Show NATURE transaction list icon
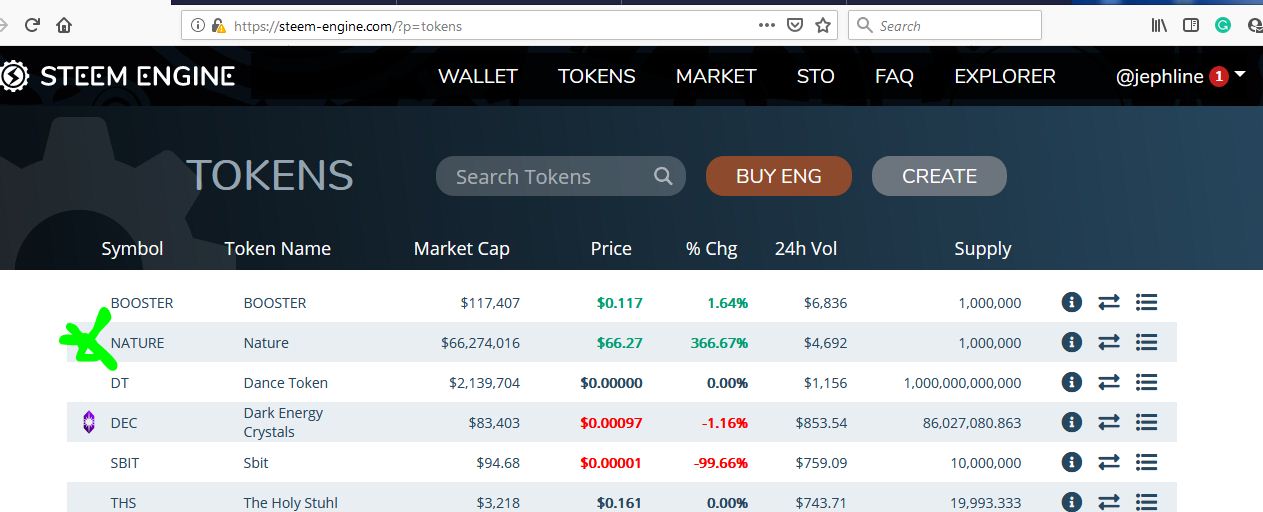Image resolution: width=1263 pixels, height=512 pixels. pyautogui.click(x=1146, y=342)
